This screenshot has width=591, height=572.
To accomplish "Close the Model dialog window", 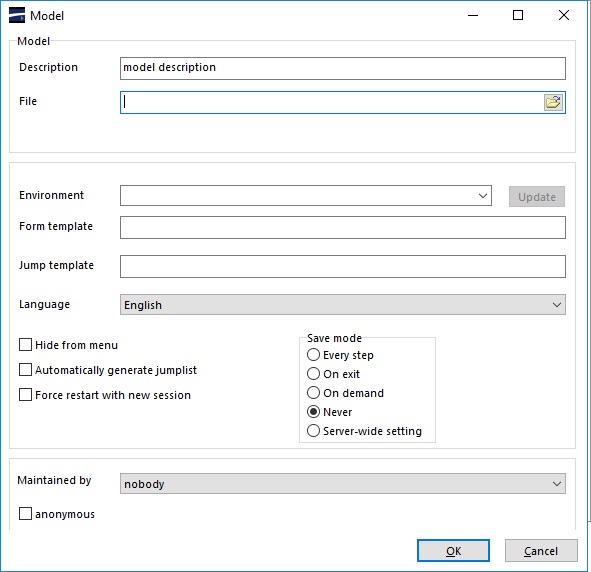I will click(x=564, y=15).
